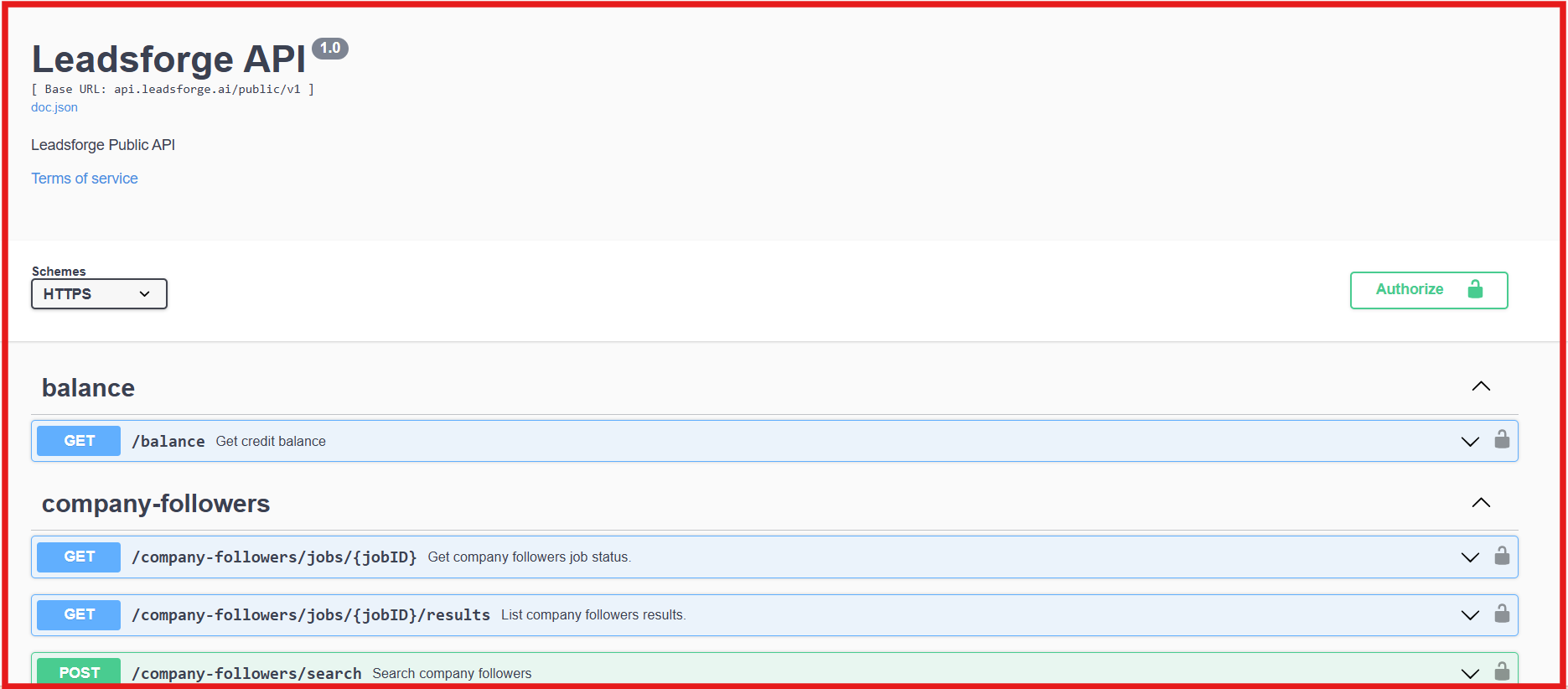Click the Authorize button
Viewport: 1568px width, 689px height.
[x=1429, y=290]
